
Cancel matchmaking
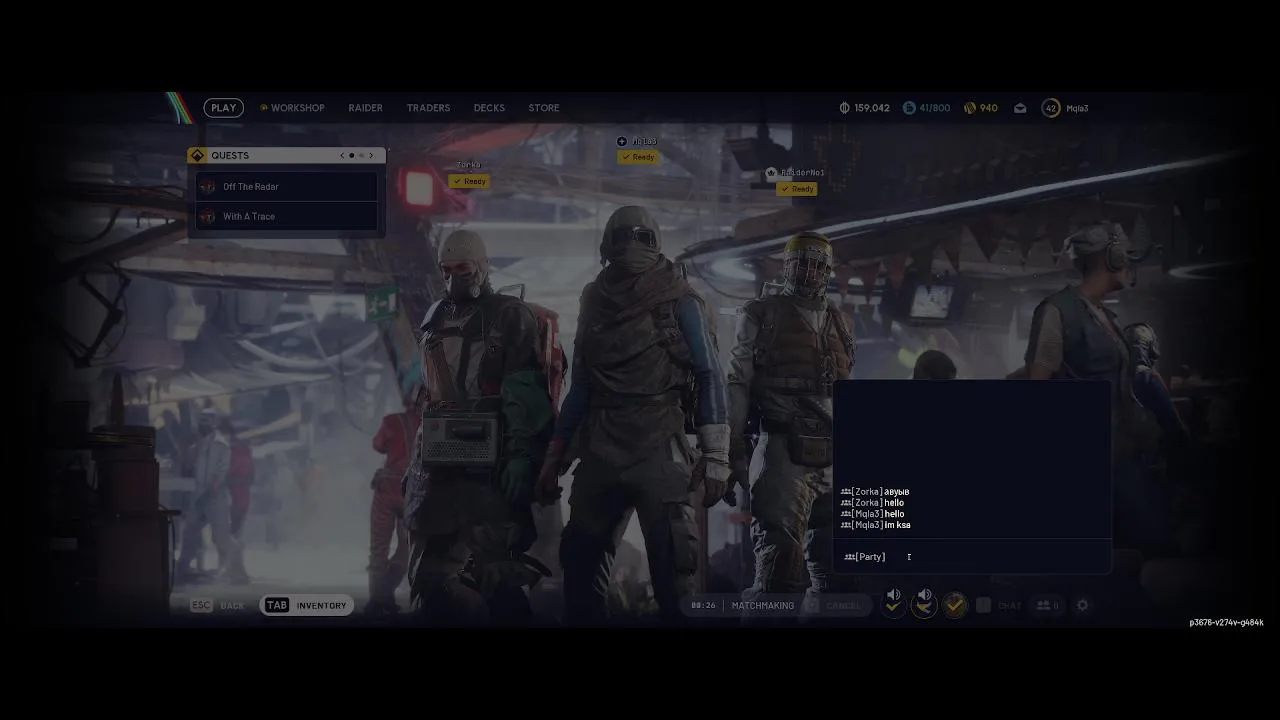point(835,605)
